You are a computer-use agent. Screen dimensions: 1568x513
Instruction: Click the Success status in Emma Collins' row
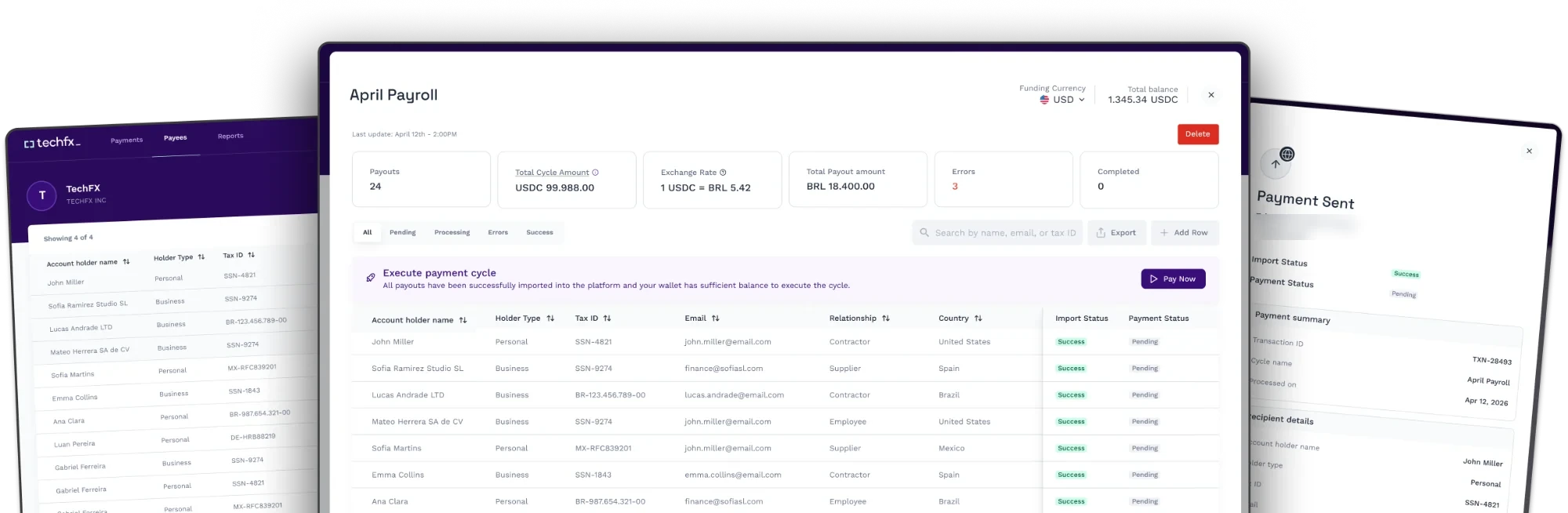point(1071,475)
